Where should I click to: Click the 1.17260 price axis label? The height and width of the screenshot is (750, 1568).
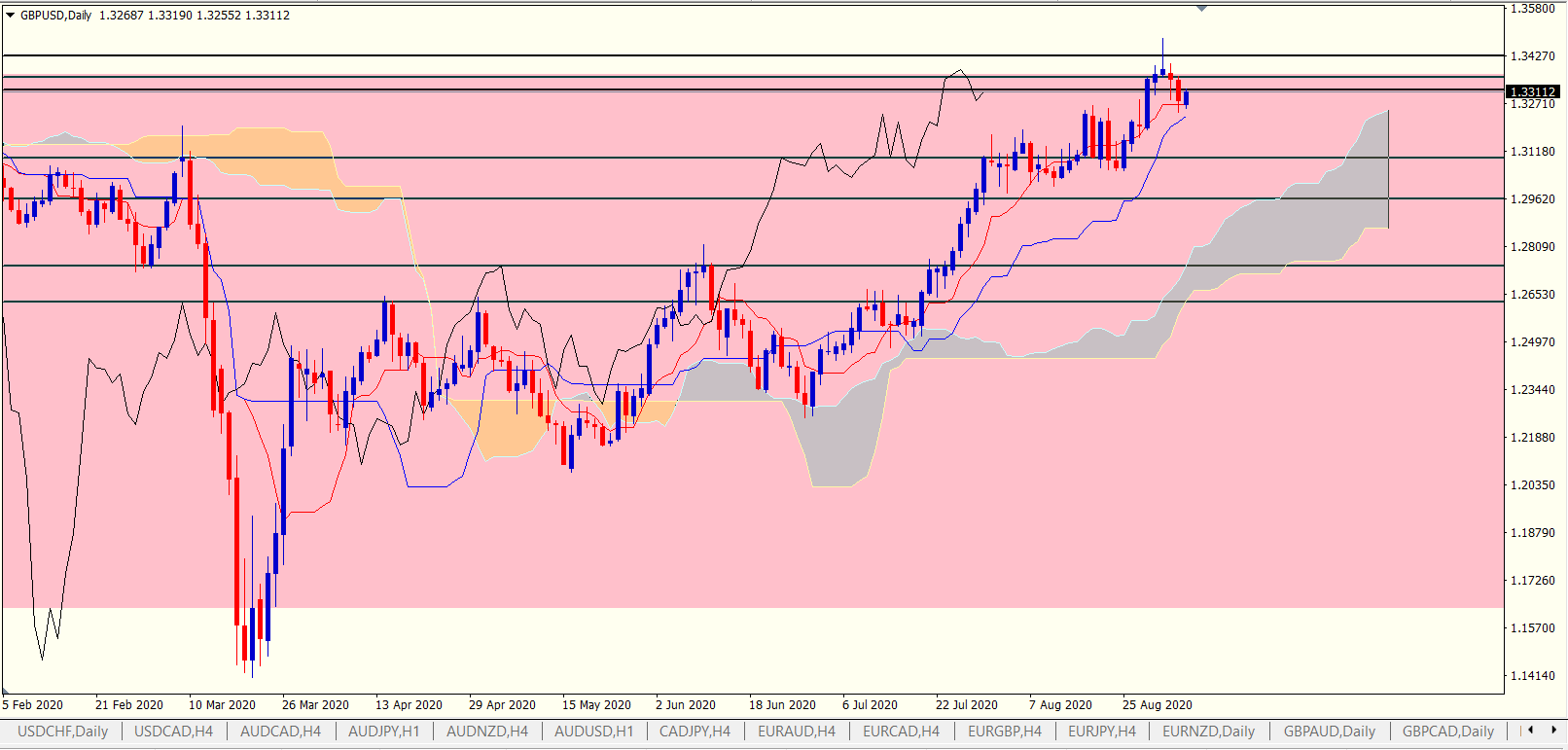pyautogui.click(x=1532, y=581)
